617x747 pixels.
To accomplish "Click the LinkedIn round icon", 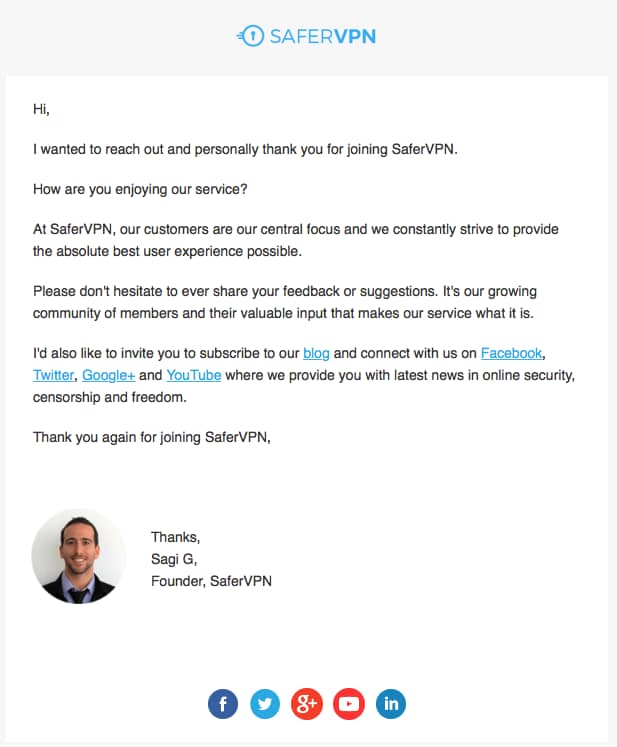I will click(391, 704).
